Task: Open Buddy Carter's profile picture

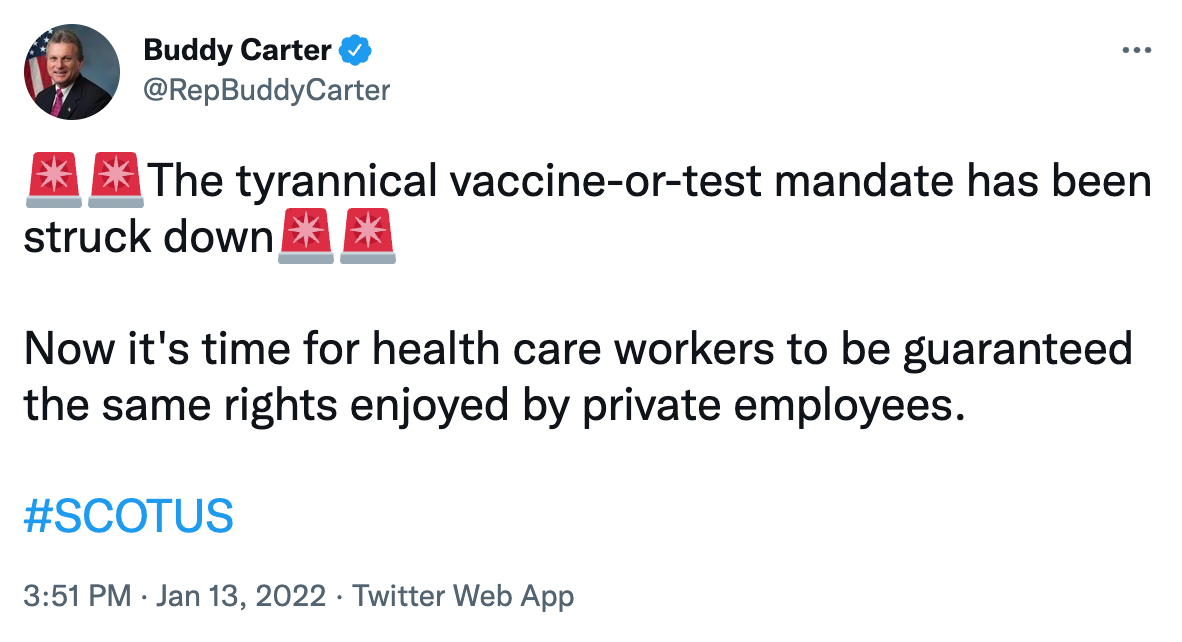Action: point(72,72)
